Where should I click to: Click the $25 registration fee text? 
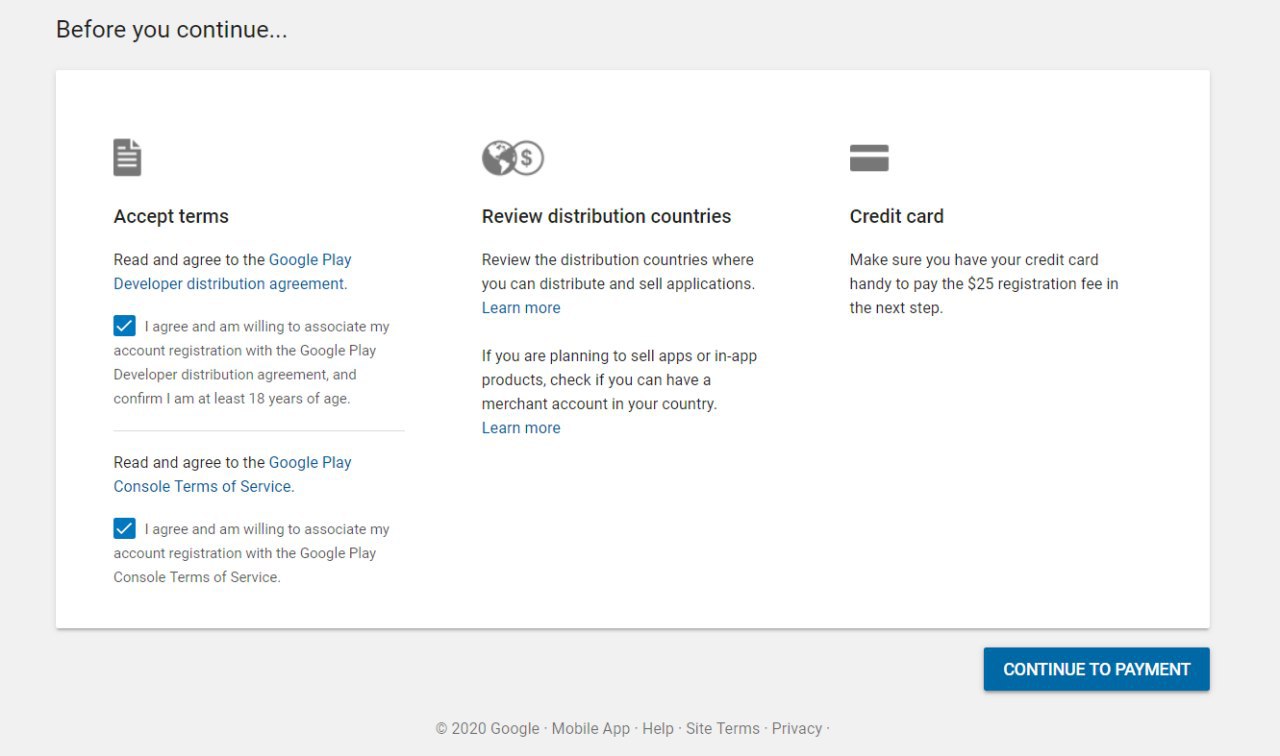[x=1032, y=284]
